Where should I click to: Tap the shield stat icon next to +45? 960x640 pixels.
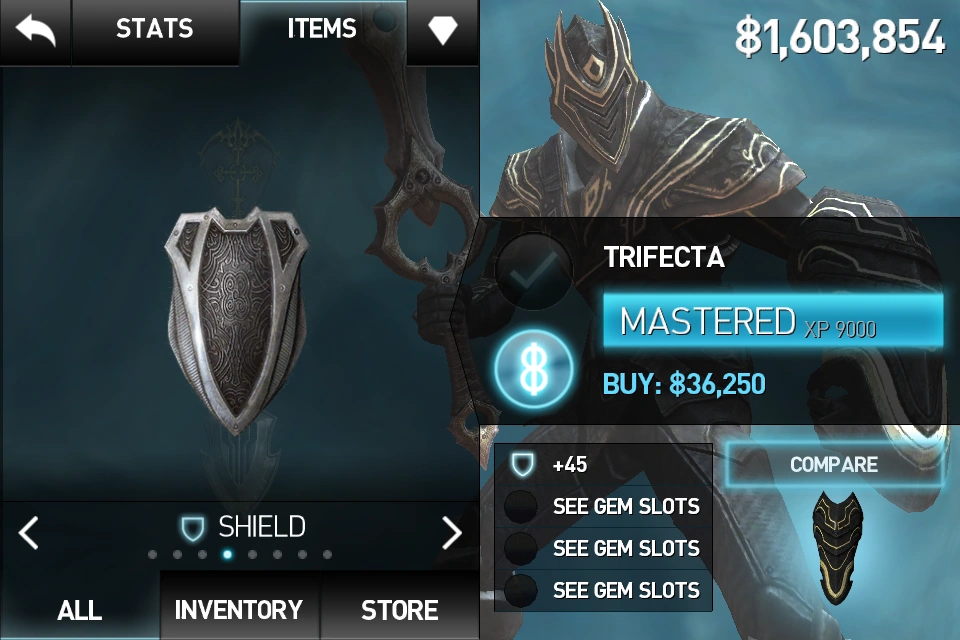coord(522,465)
